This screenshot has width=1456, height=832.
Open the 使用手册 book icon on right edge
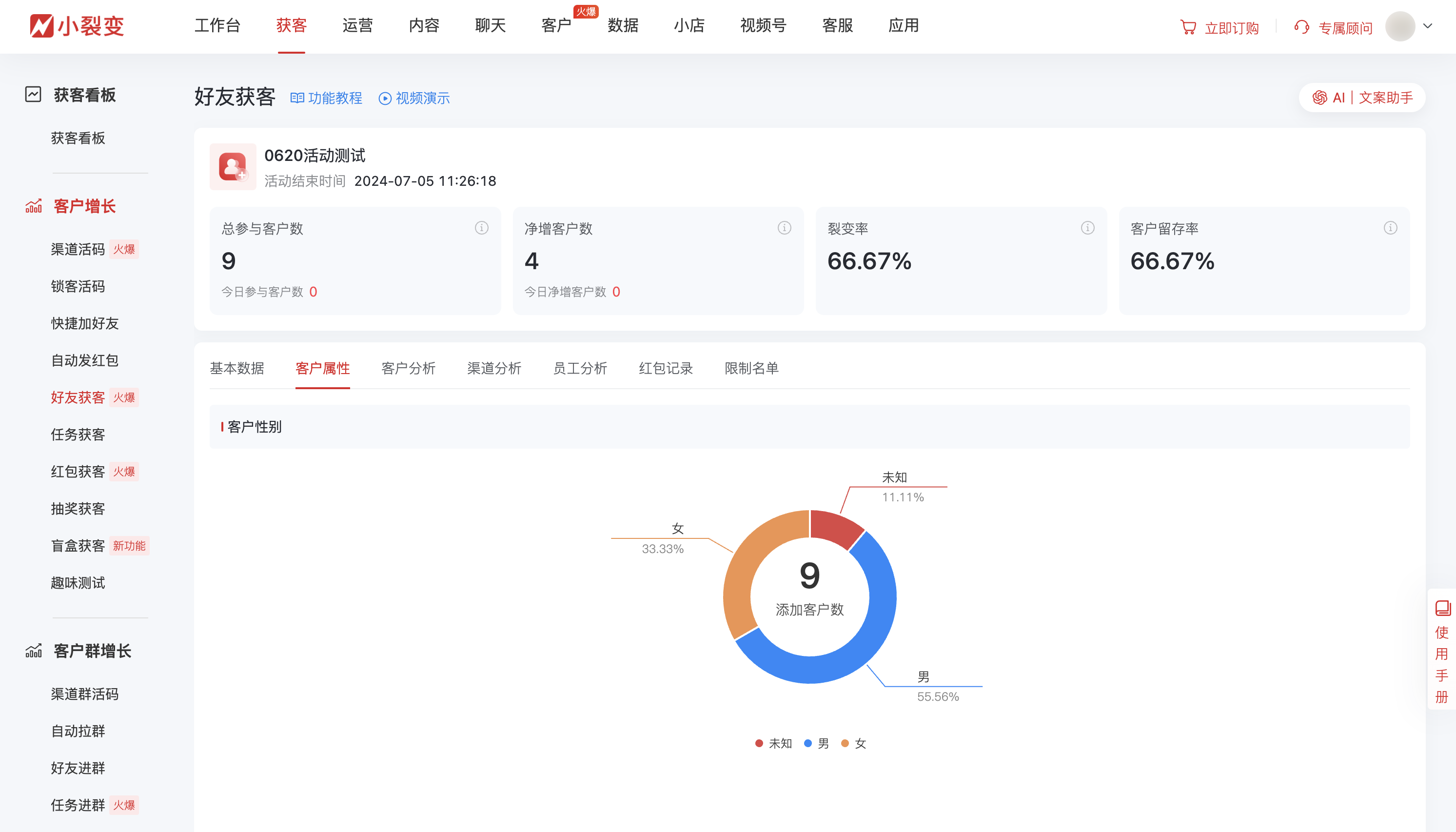[1443, 609]
